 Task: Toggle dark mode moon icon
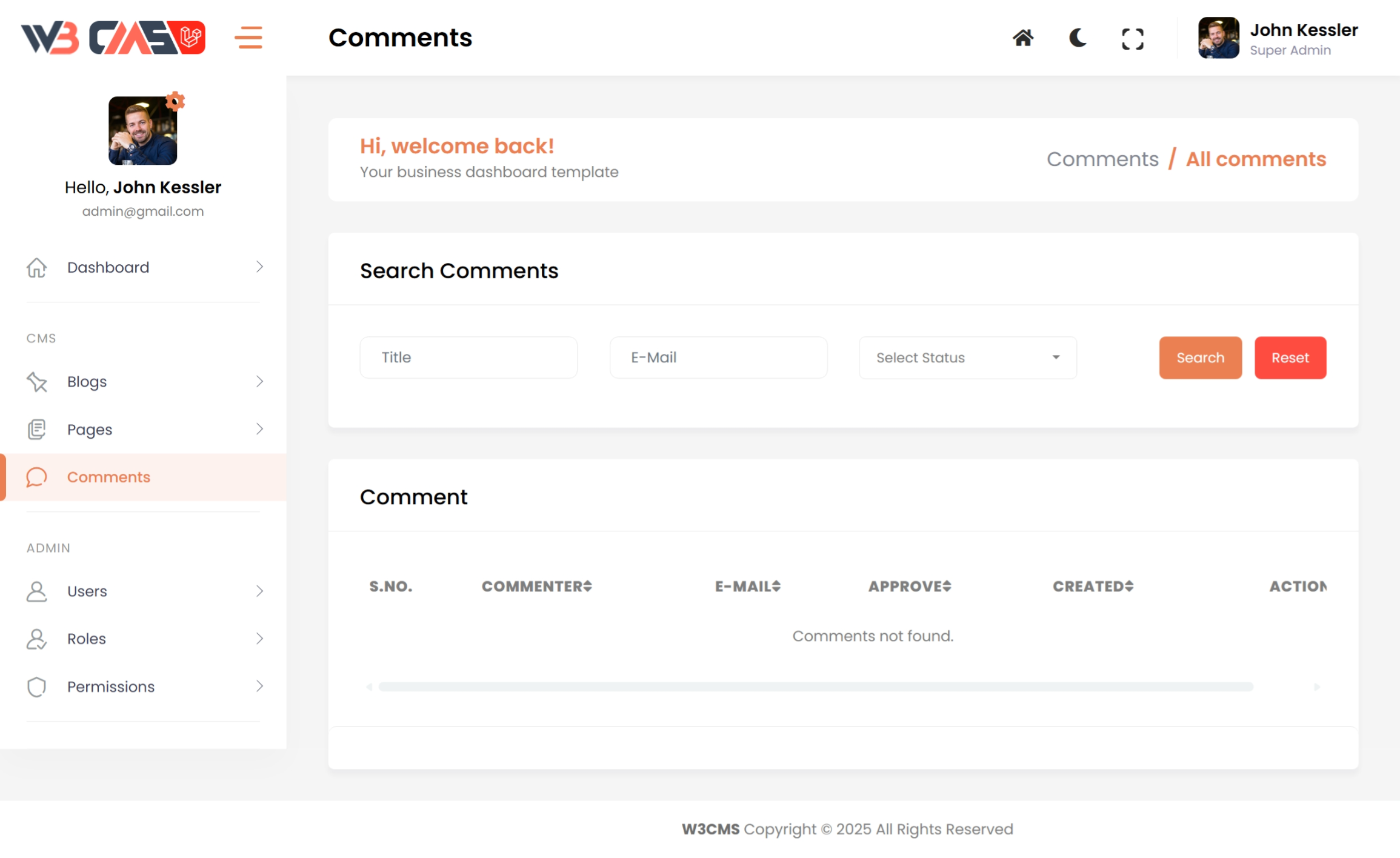(x=1077, y=38)
